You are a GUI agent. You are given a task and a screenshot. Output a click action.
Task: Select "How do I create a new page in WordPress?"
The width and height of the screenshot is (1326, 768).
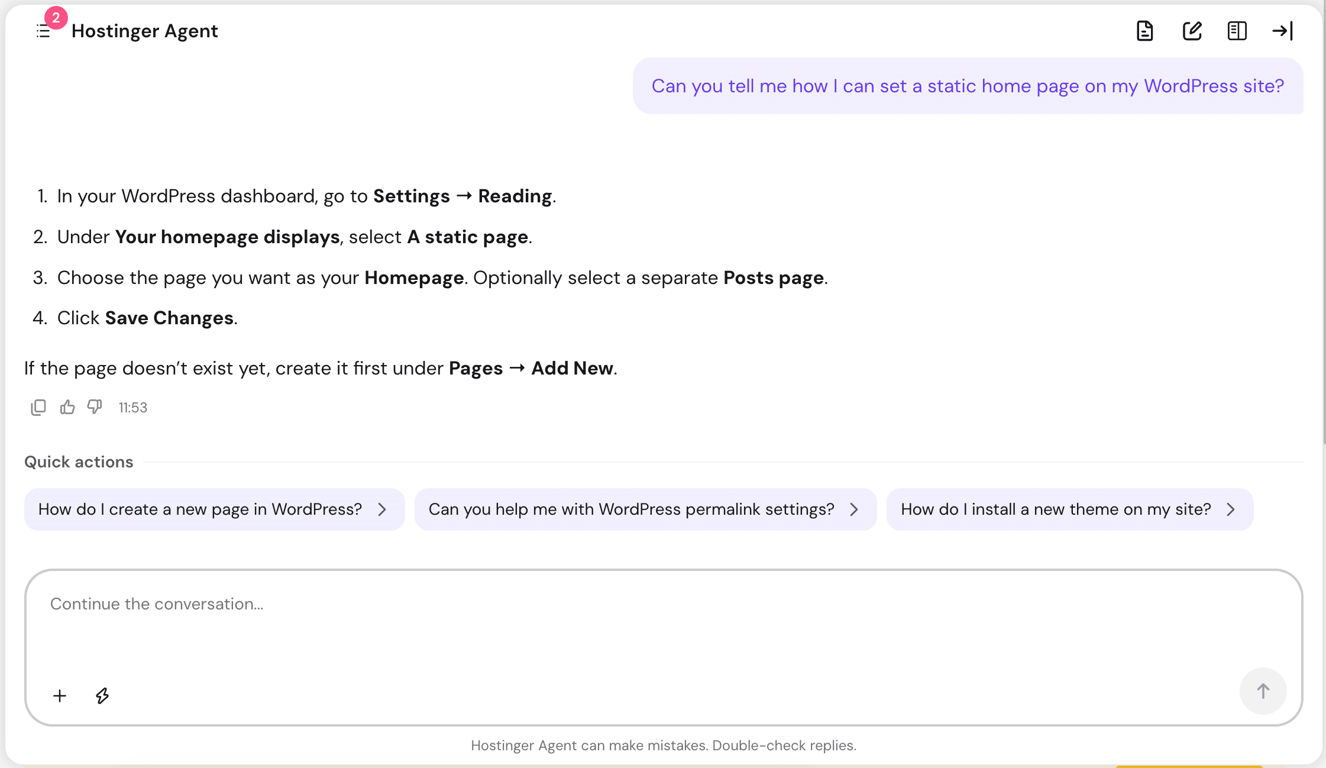click(x=214, y=509)
